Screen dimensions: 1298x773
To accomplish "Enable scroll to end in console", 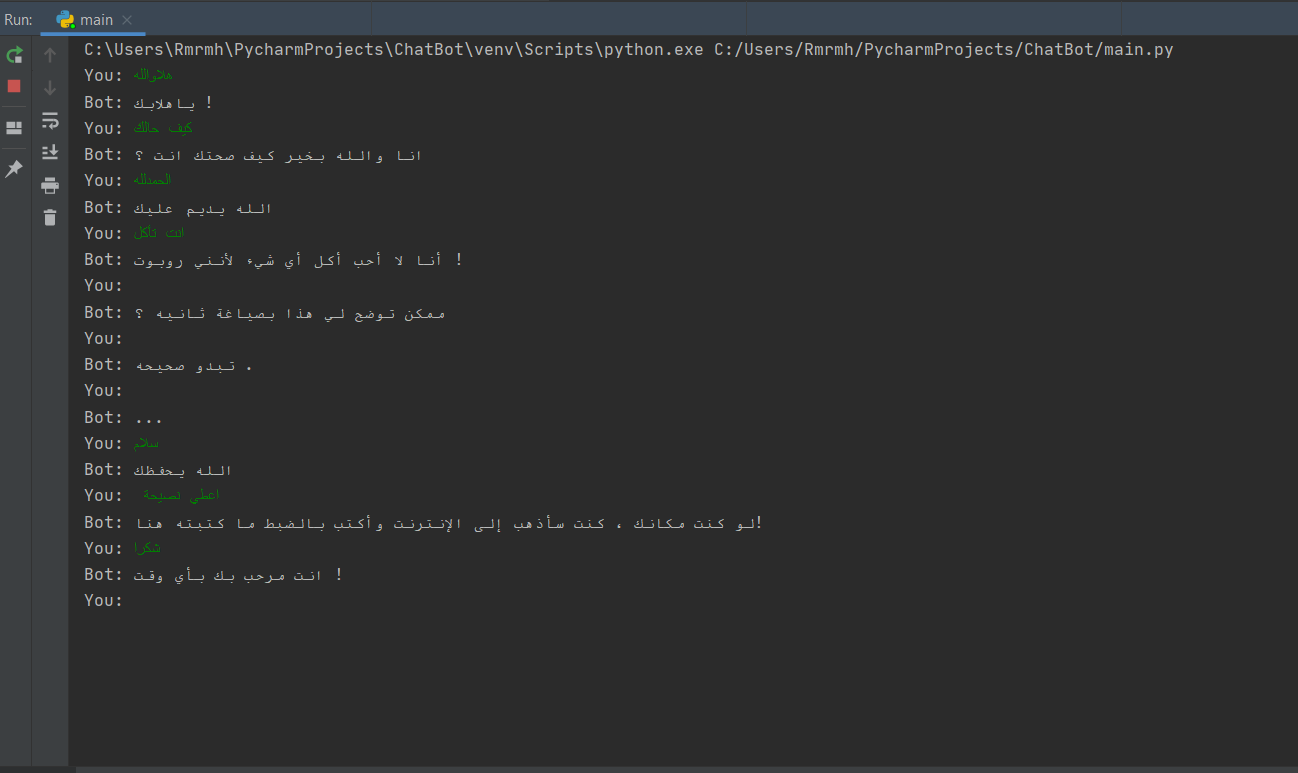I will coord(49,151).
